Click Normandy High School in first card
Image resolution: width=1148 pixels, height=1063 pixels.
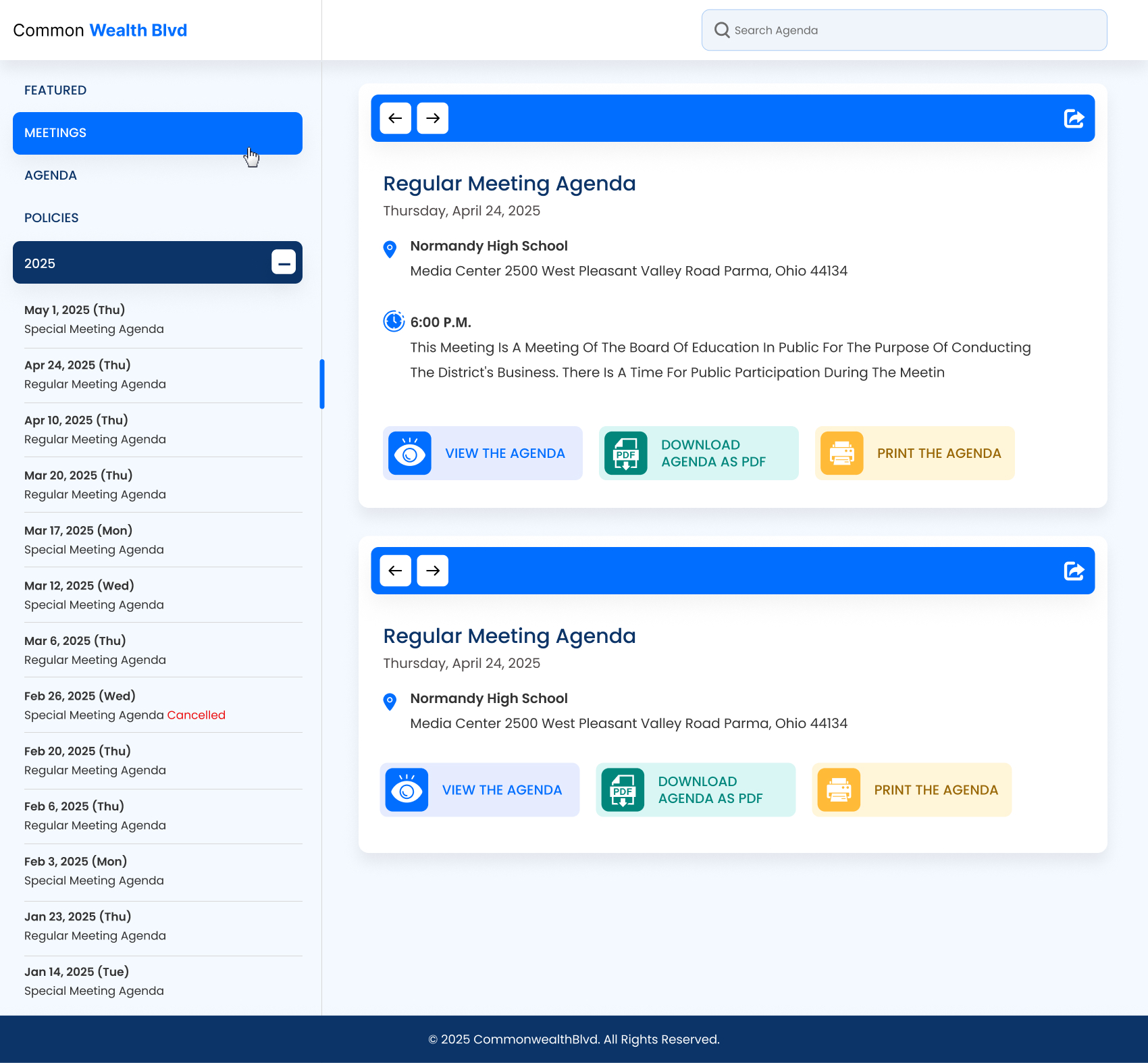pos(489,246)
